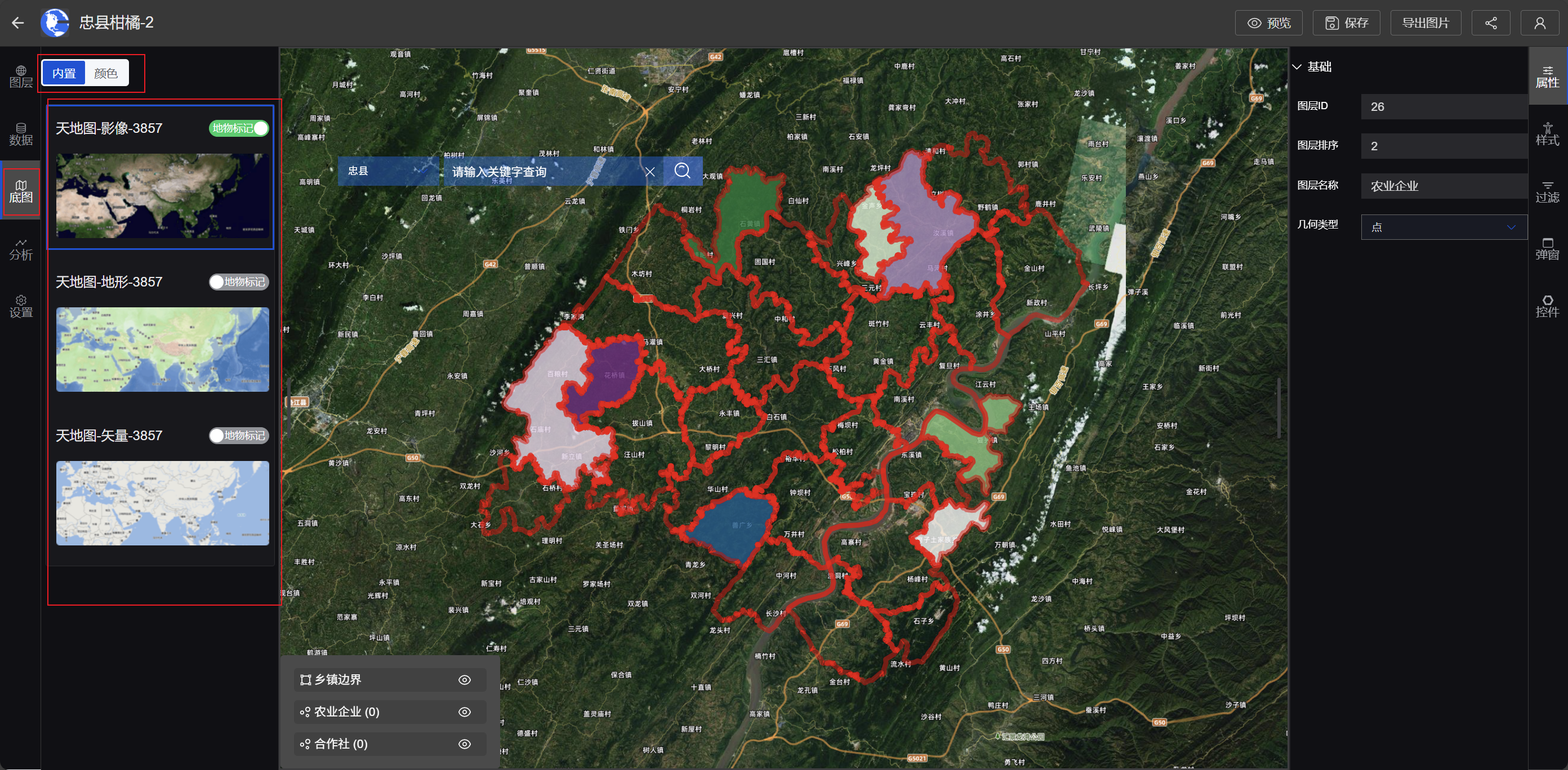Open the 设置 sidebar panel

coord(21,306)
